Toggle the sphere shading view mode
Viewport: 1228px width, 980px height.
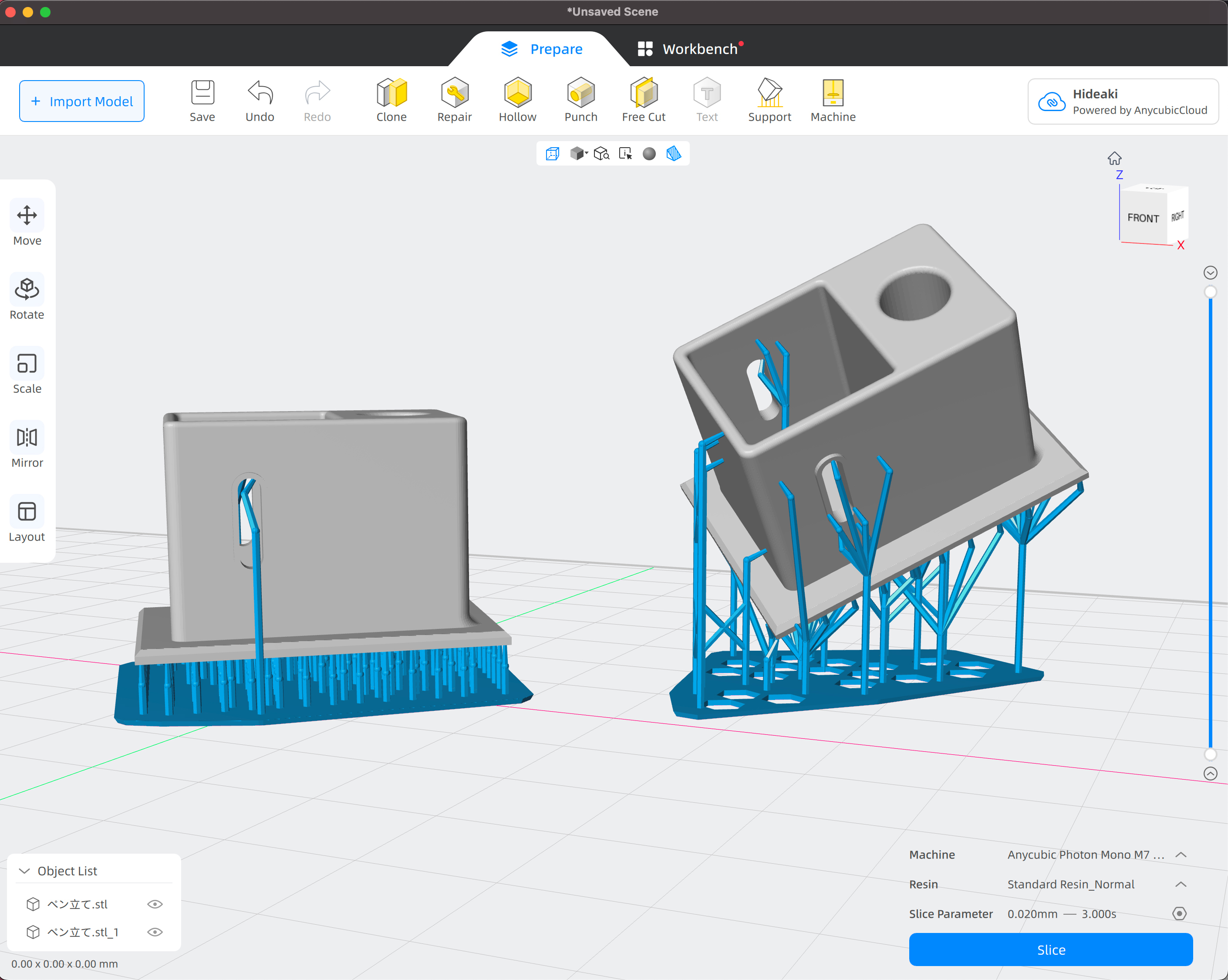click(x=649, y=154)
